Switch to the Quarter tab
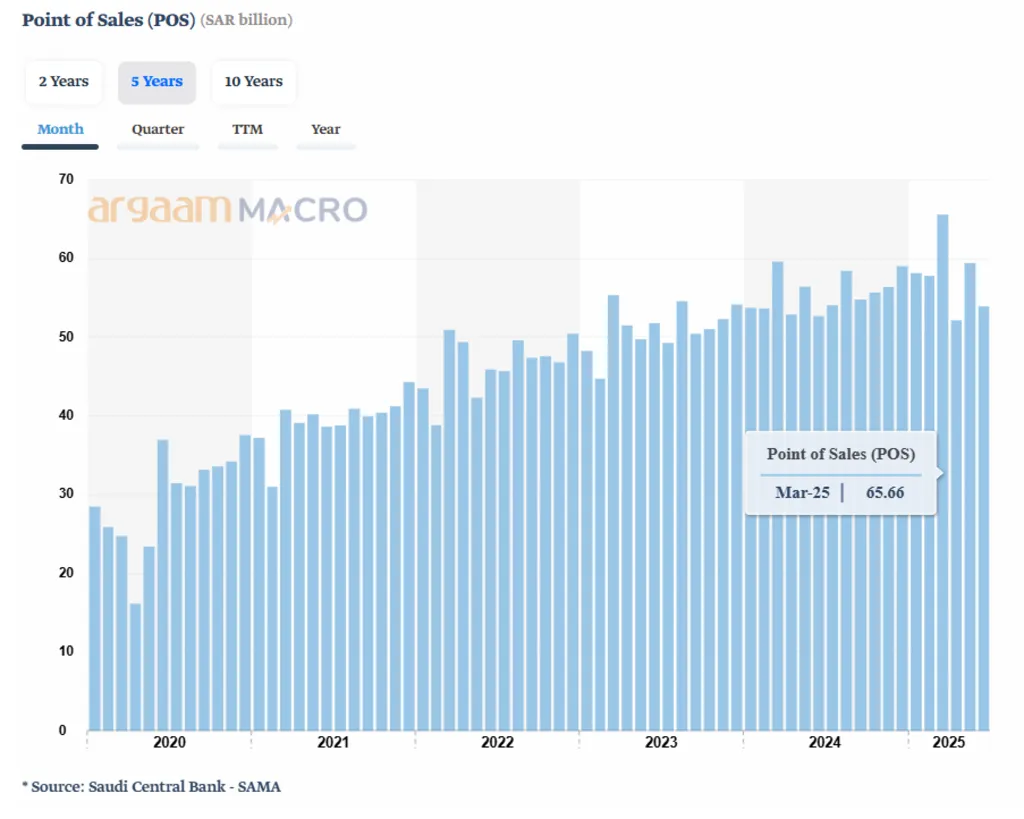Image resolution: width=1024 pixels, height=819 pixels. pyautogui.click(x=158, y=129)
